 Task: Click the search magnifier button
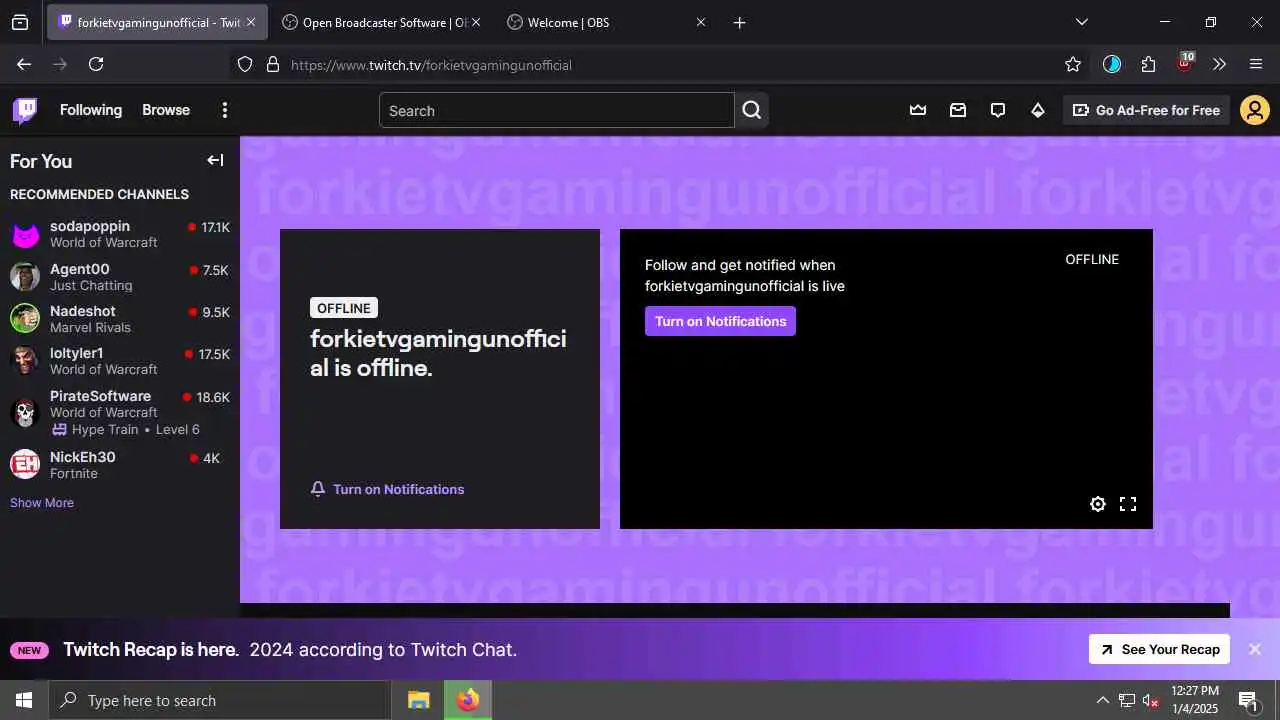point(752,110)
